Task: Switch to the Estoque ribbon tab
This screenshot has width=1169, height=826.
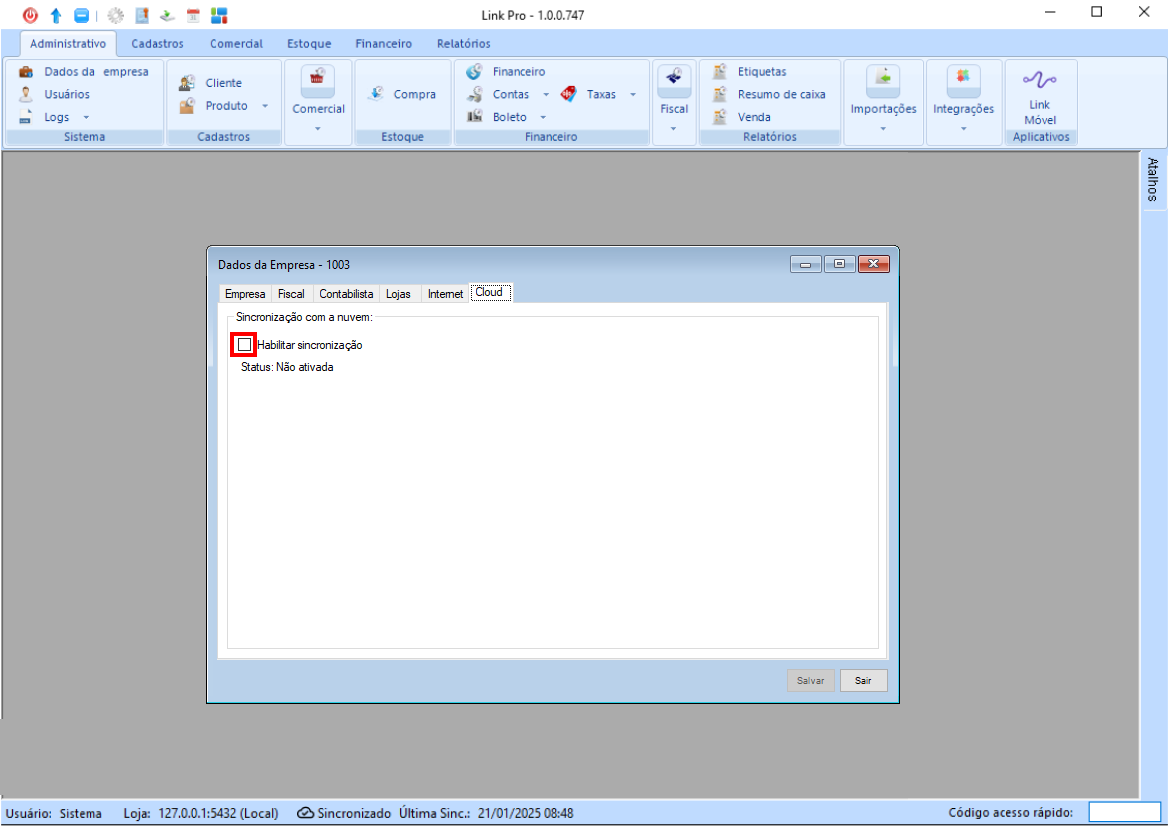Action: [309, 44]
